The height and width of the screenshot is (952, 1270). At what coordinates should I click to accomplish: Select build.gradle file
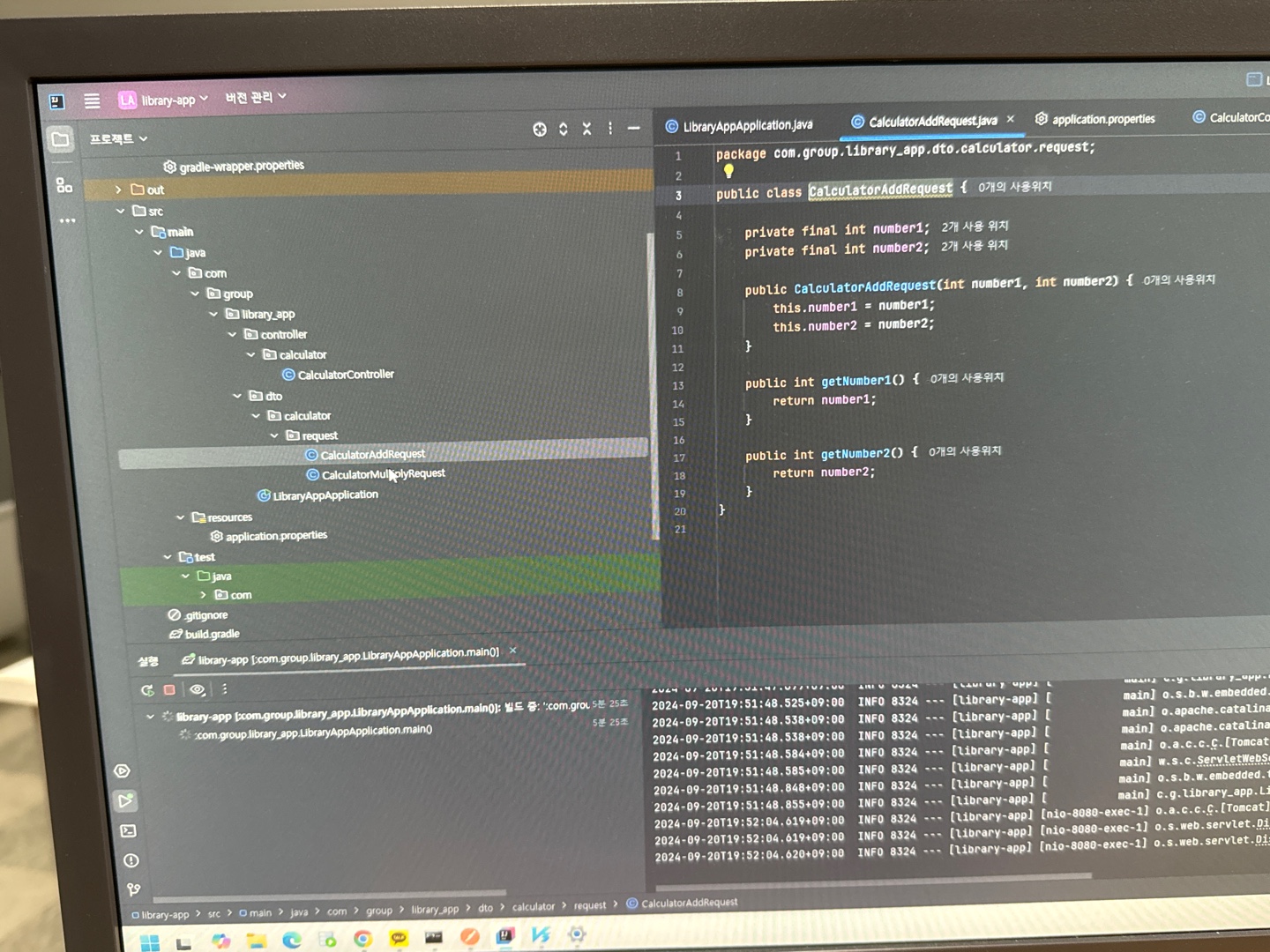pos(205,634)
